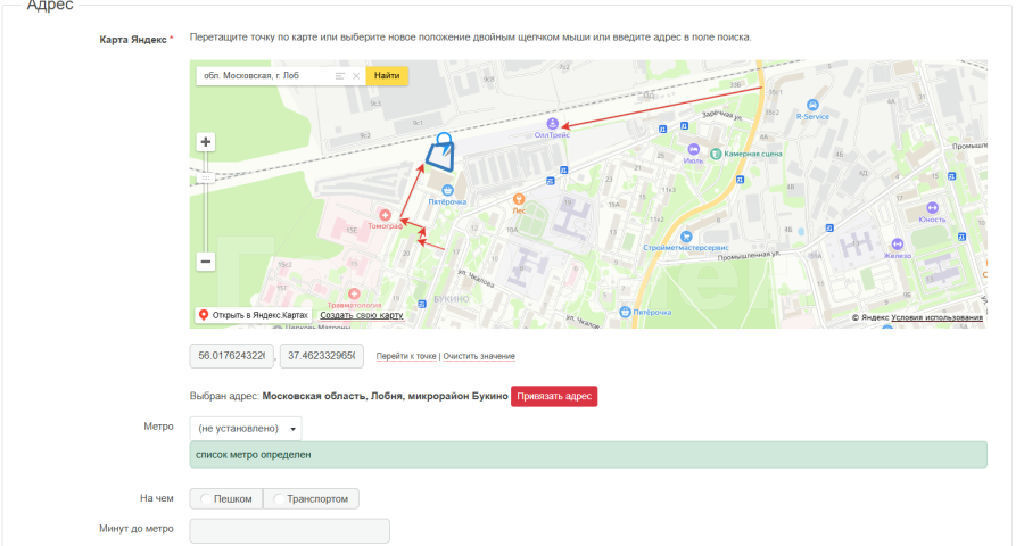This screenshot has height=546, width=1024.
Task: Select the Олл Трейс marker icon on the map
Action: pyautogui.click(x=552, y=123)
